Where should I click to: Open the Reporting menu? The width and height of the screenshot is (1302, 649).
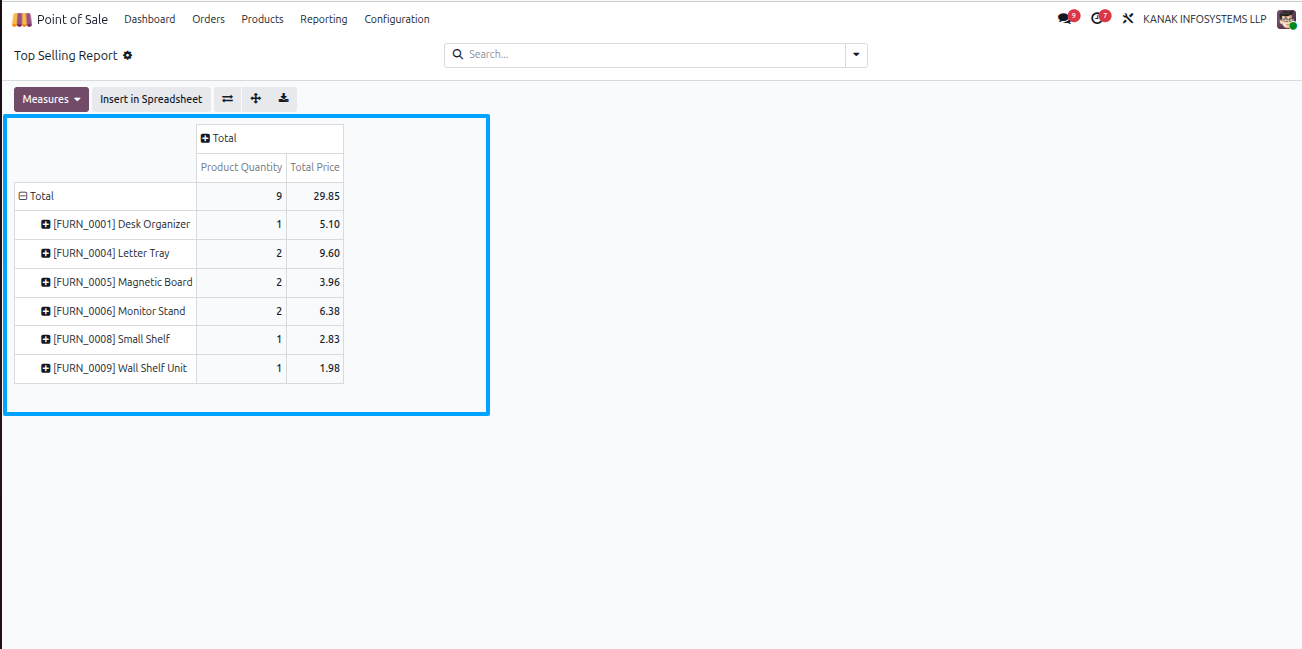coord(324,19)
